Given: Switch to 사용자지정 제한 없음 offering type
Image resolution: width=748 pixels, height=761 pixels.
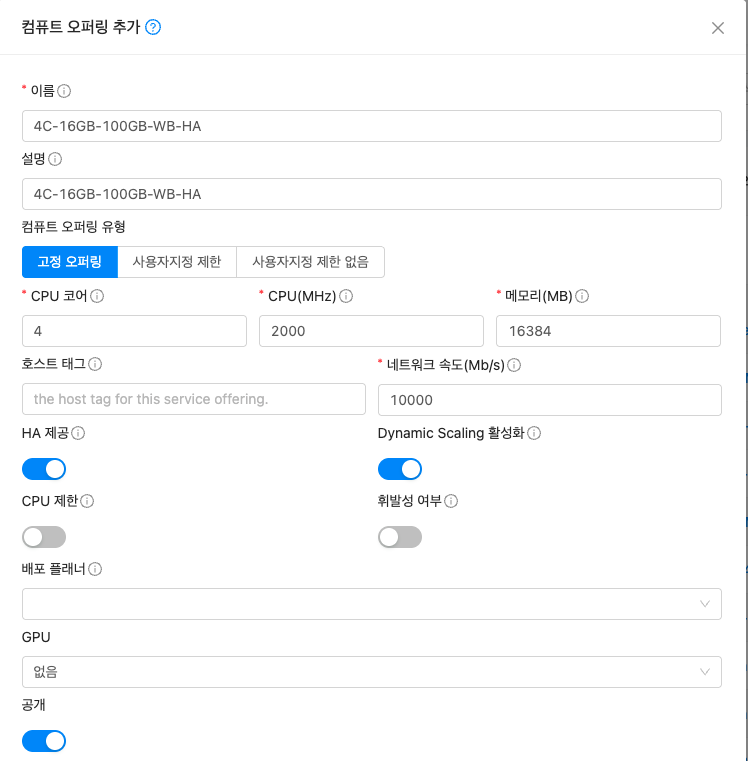Looking at the screenshot, I should (x=310, y=262).
